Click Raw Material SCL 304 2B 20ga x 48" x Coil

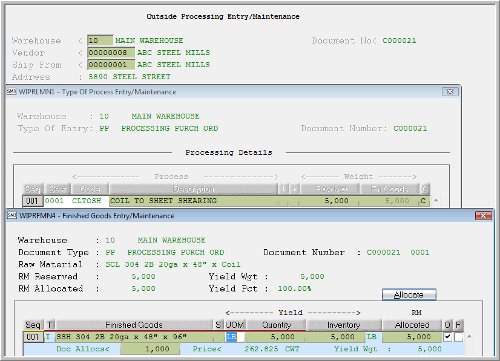pos(173,264)
